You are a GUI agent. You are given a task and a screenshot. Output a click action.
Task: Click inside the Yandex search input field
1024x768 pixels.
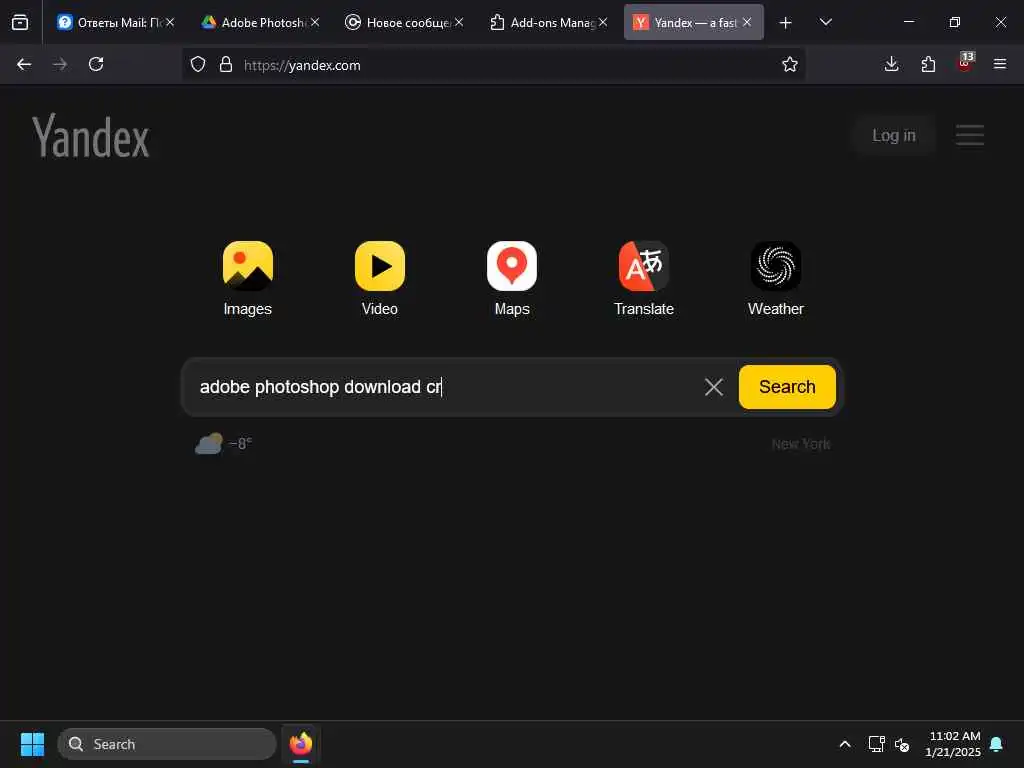[x=444, y=387]
